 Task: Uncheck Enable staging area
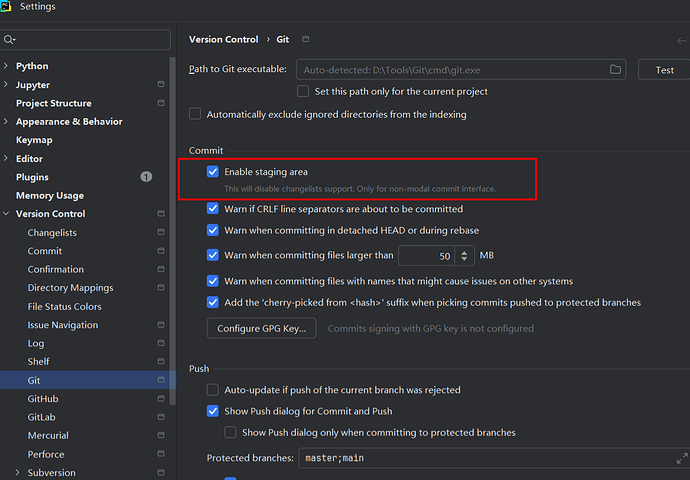pyautogui.click(x=213, y=172)
